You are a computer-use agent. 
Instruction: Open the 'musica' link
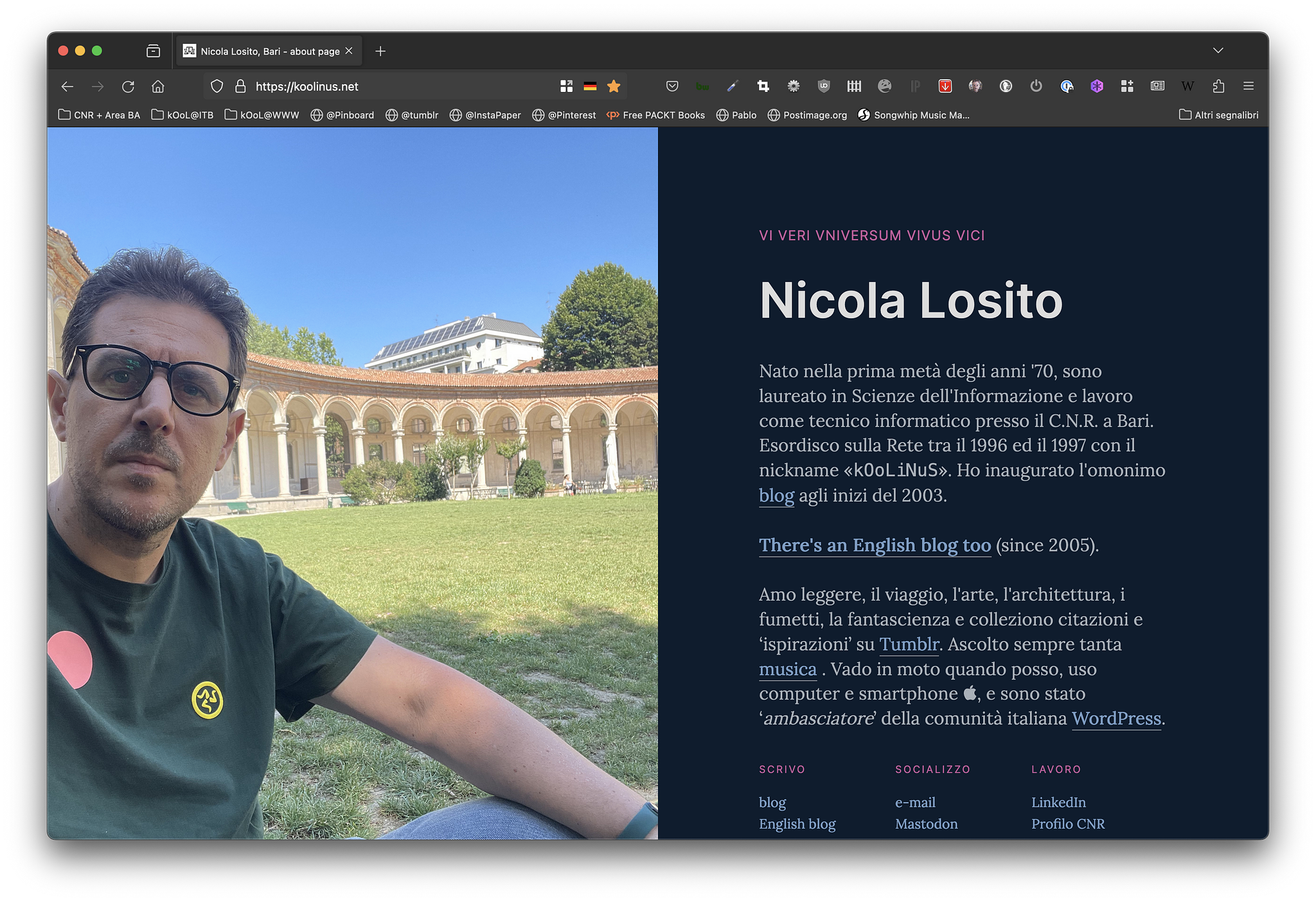coord(787,669)
